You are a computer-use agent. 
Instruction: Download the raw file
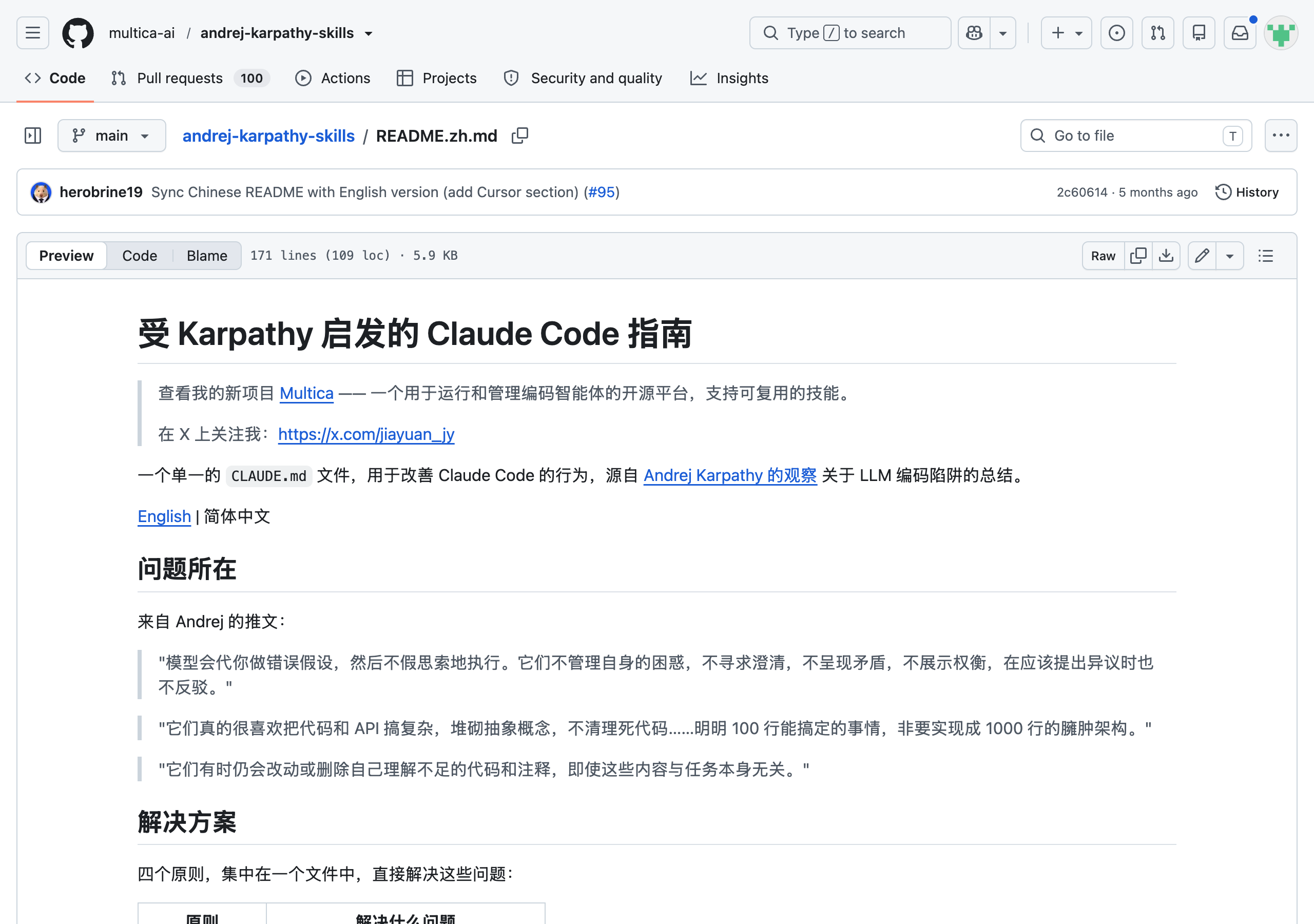point(1166,255)
